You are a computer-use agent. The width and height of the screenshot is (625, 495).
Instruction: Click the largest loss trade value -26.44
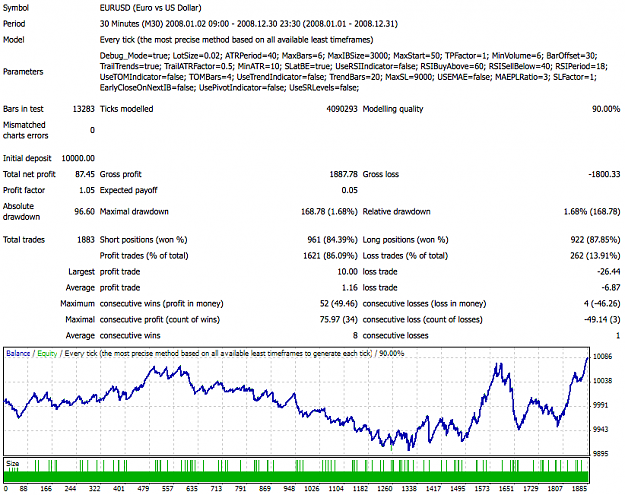[x=609, y=272]
